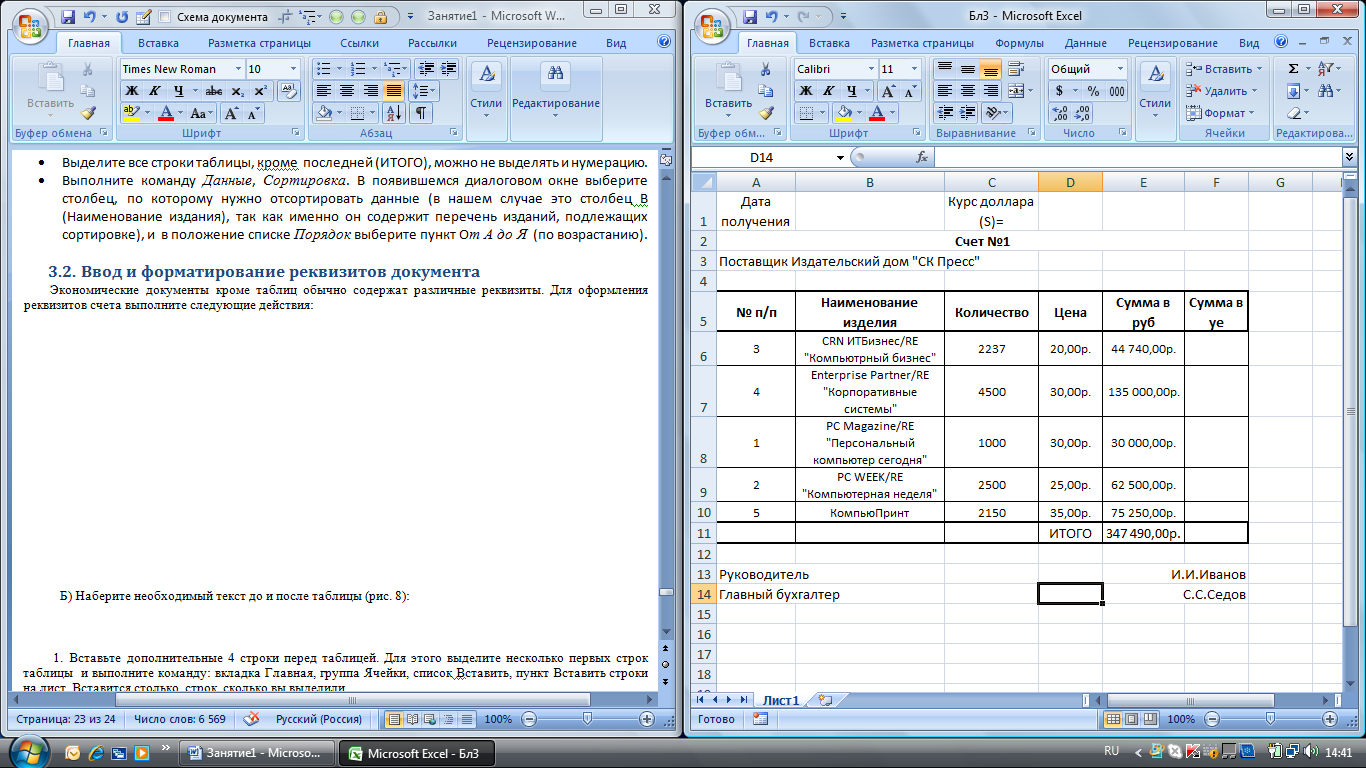Click the Sort icon in Word paragraph group

pyautogui.click(x=395, y=113)
